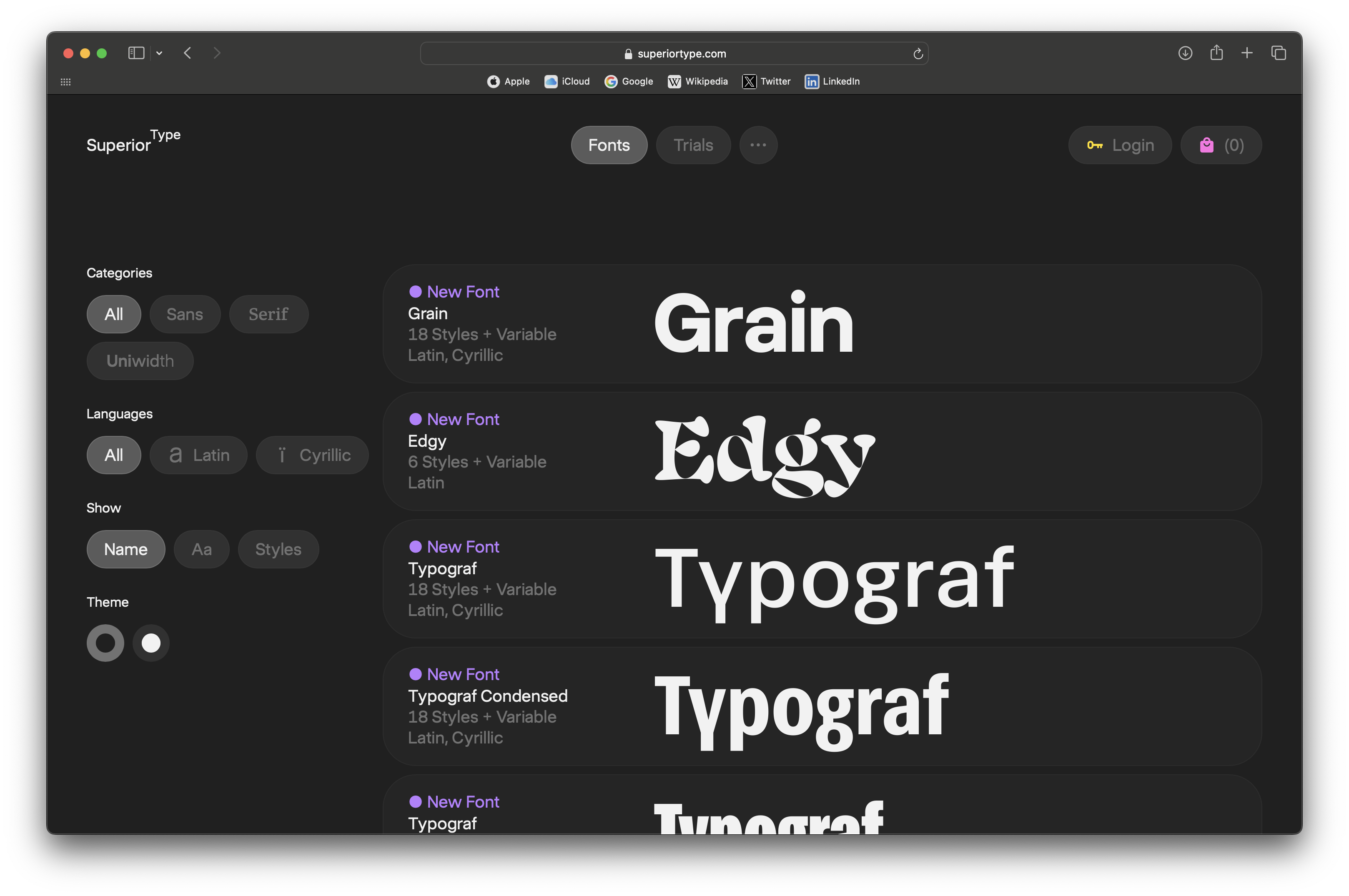Filter languages by Cyrillic

pos(312,456)
